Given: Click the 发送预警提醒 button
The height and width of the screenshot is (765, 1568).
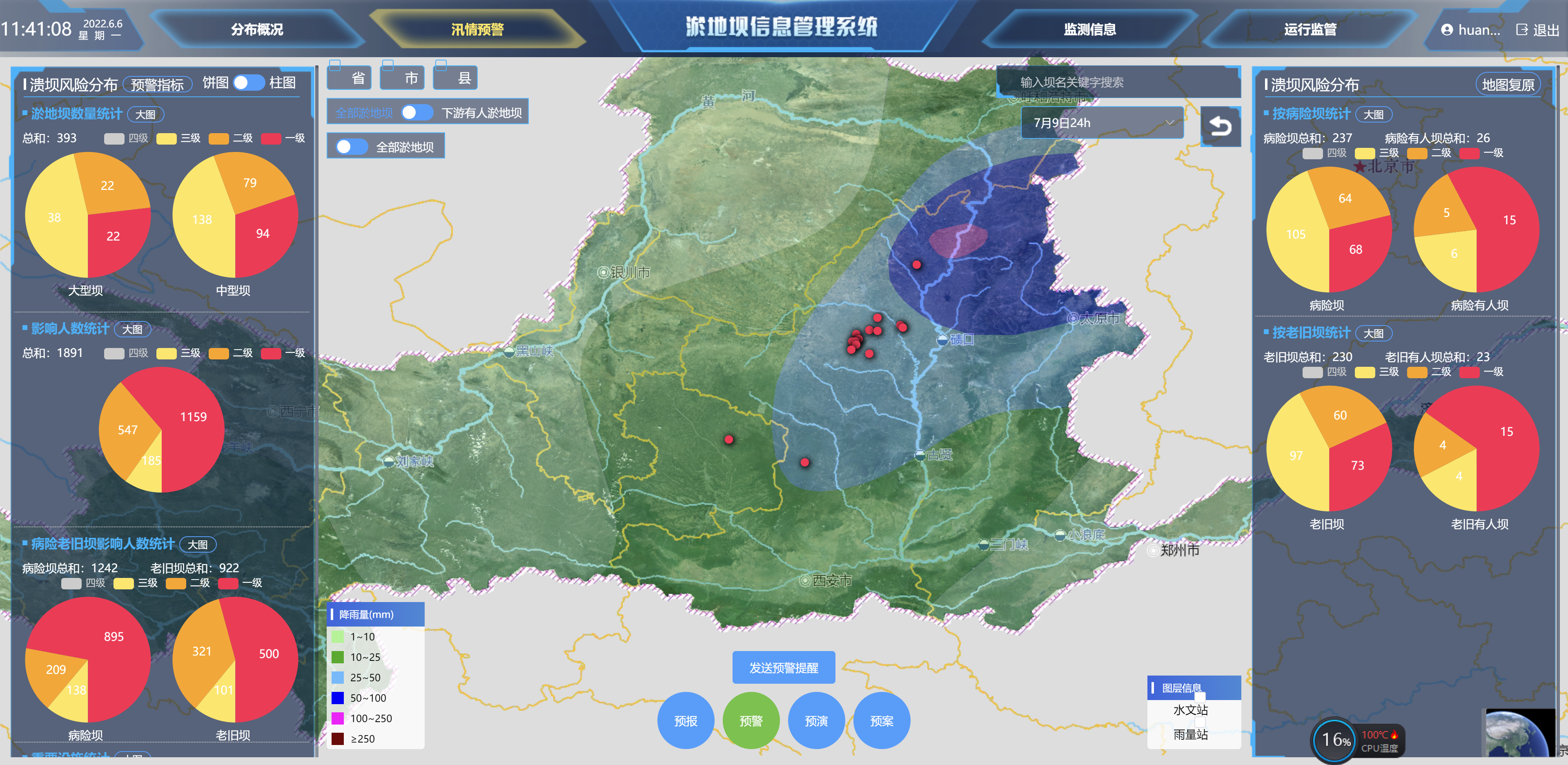Looking at the screenshot, I should coord(784,667).
